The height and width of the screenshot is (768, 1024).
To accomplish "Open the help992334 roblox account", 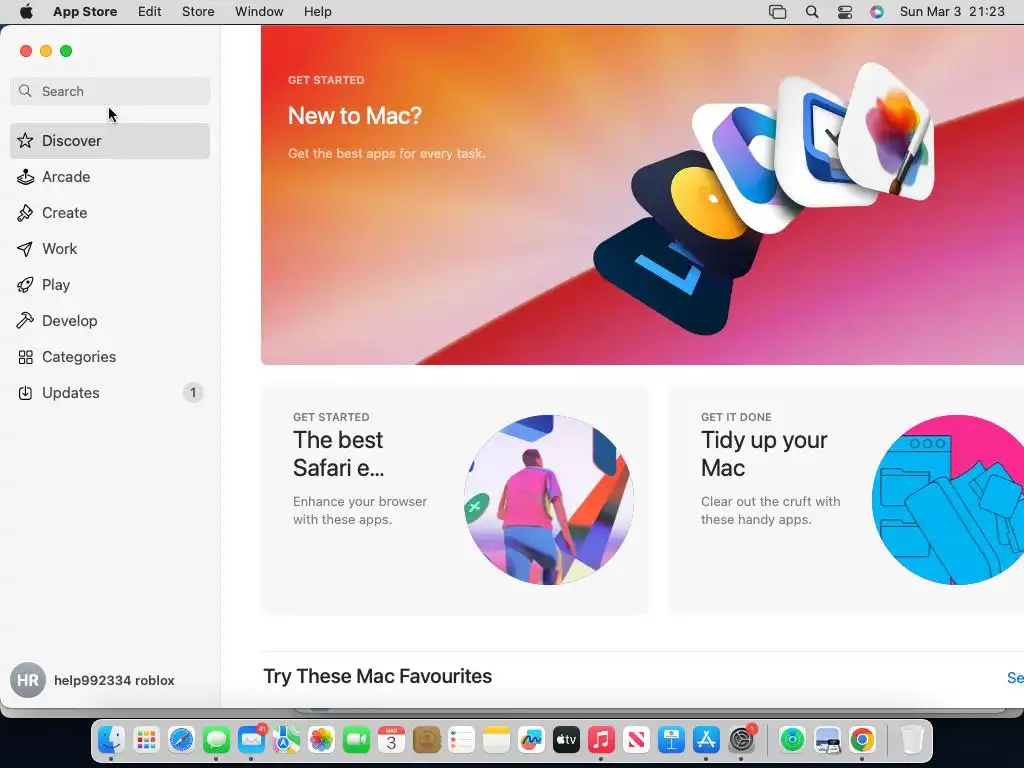I will tap(93, 680).
